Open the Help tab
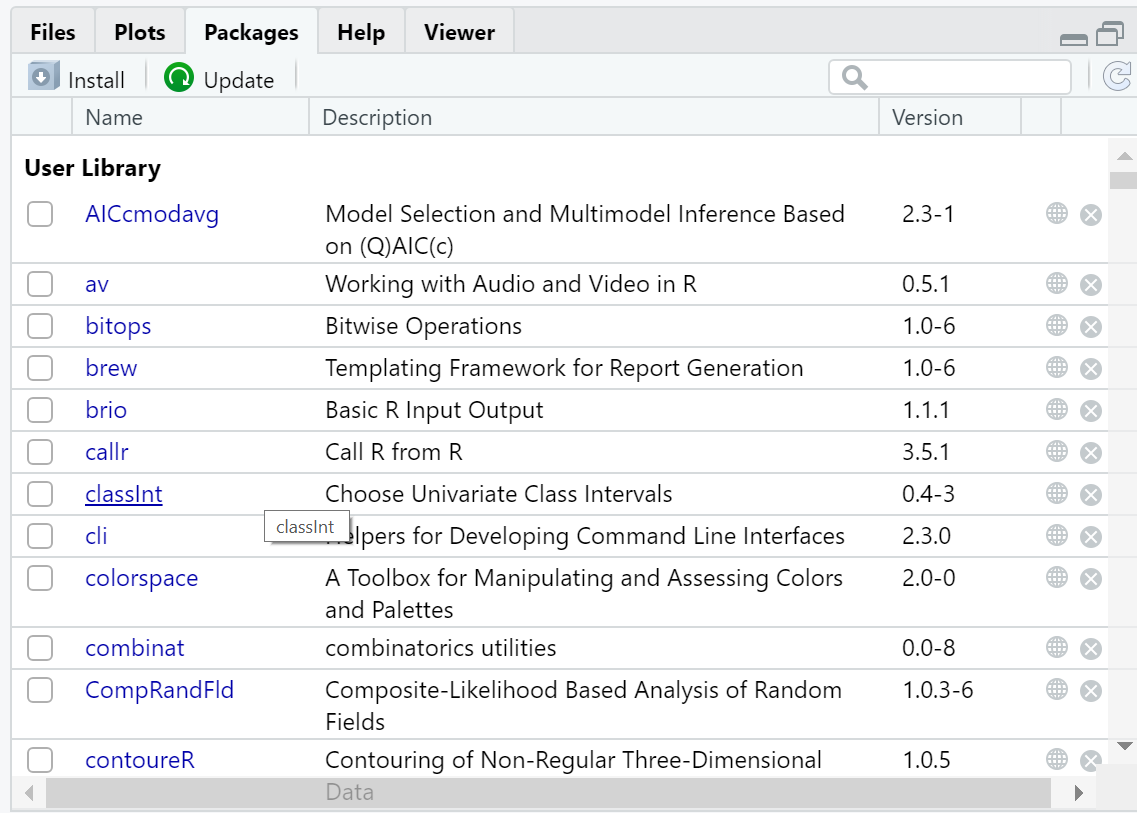 (361, 32)
